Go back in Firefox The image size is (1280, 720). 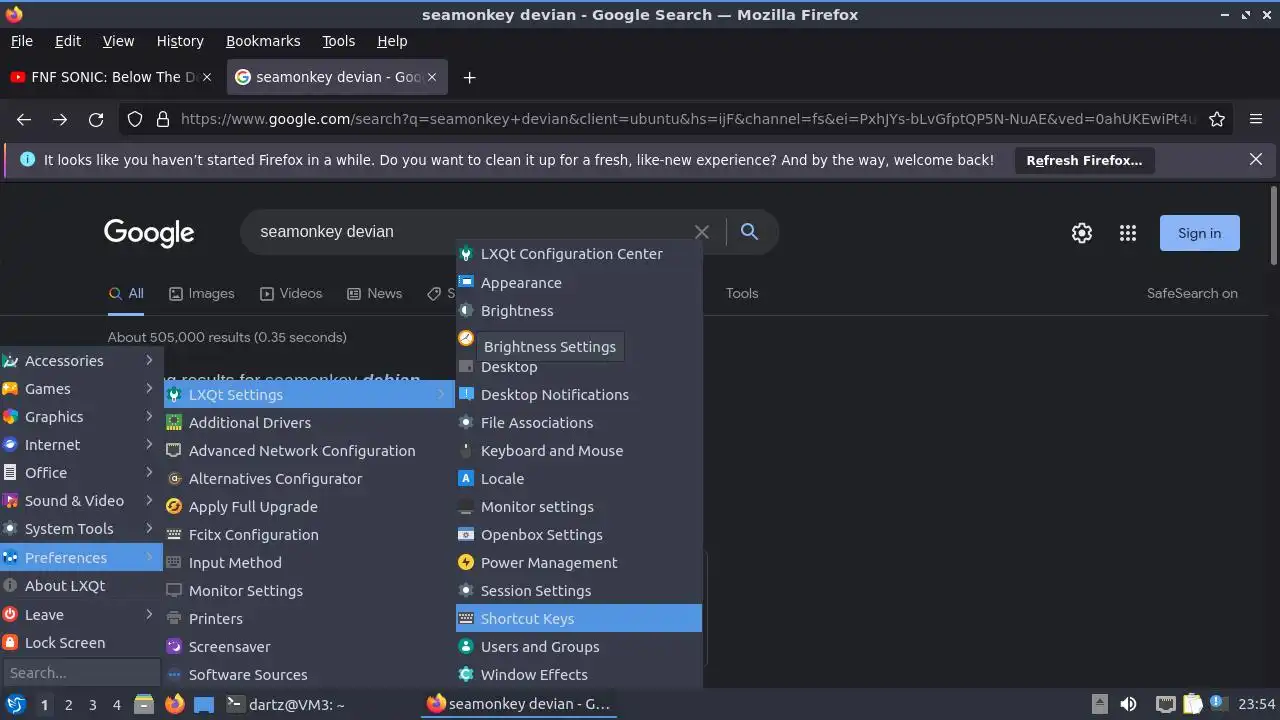pyautogui.click(x=24, y=119)
